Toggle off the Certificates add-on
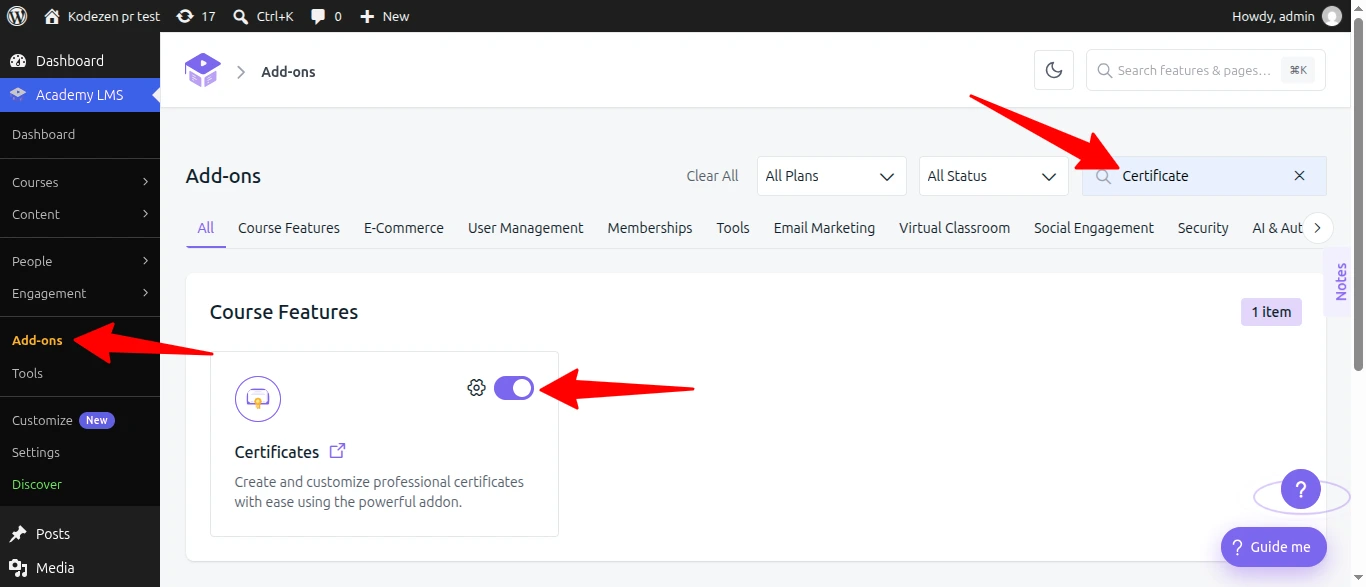 point(514,388)
